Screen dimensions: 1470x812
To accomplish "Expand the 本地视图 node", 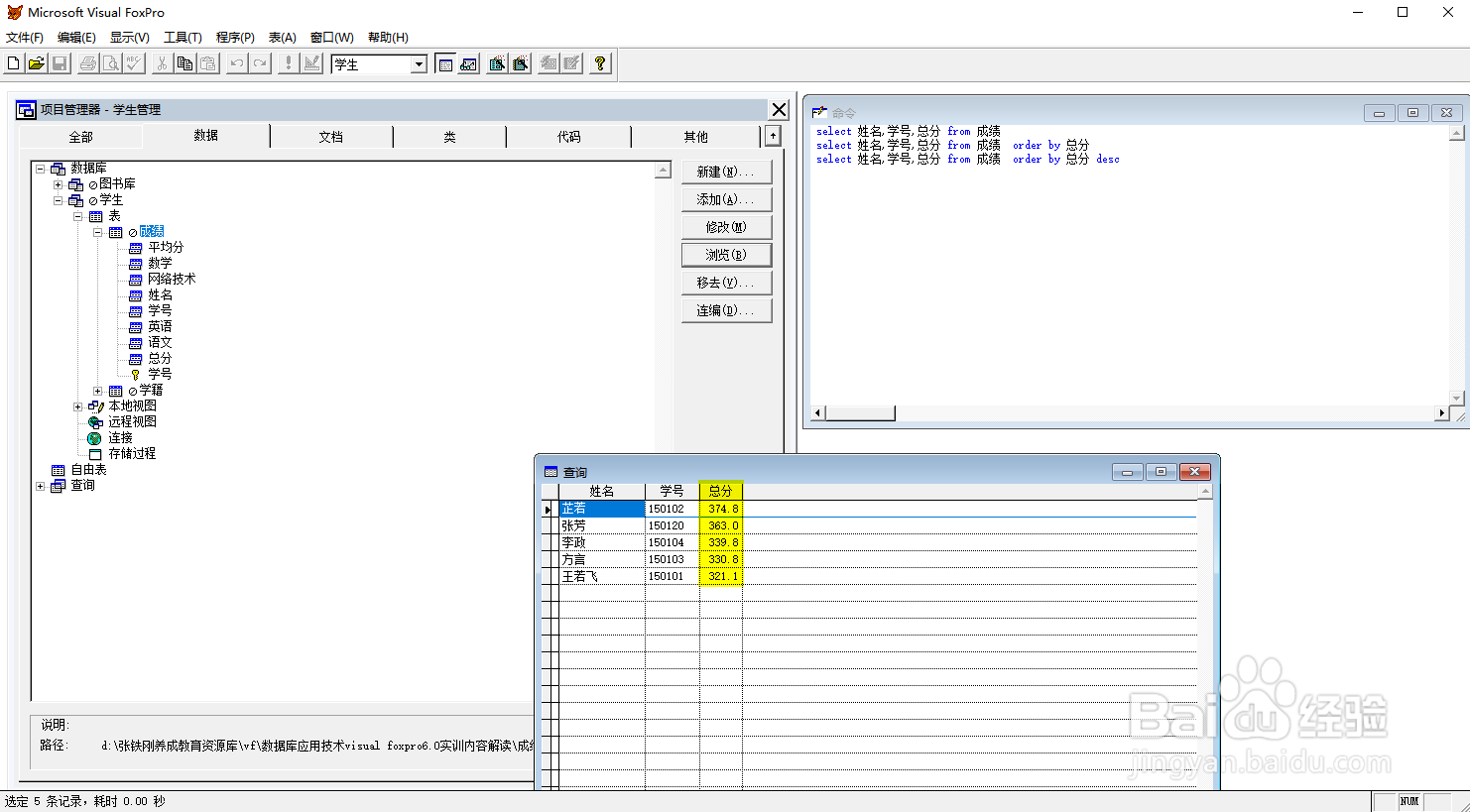I will 78,406.
